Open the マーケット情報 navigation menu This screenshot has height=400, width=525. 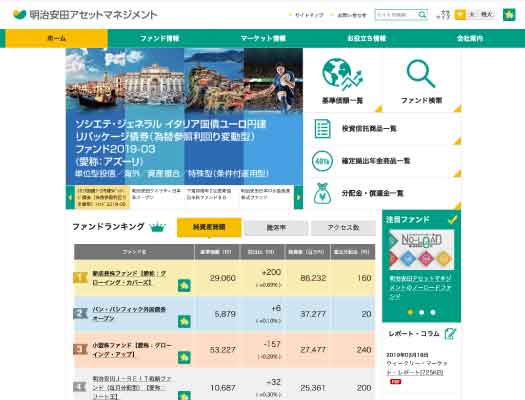tap(263, 38)
